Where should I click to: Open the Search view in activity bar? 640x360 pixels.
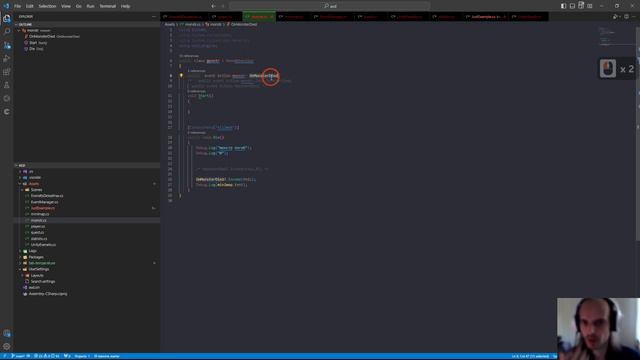tap(7, 31)
